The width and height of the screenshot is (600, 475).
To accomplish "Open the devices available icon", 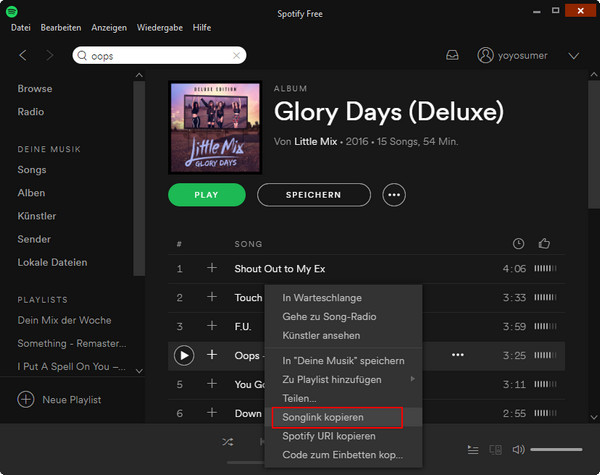I will [x=496, y=450].
